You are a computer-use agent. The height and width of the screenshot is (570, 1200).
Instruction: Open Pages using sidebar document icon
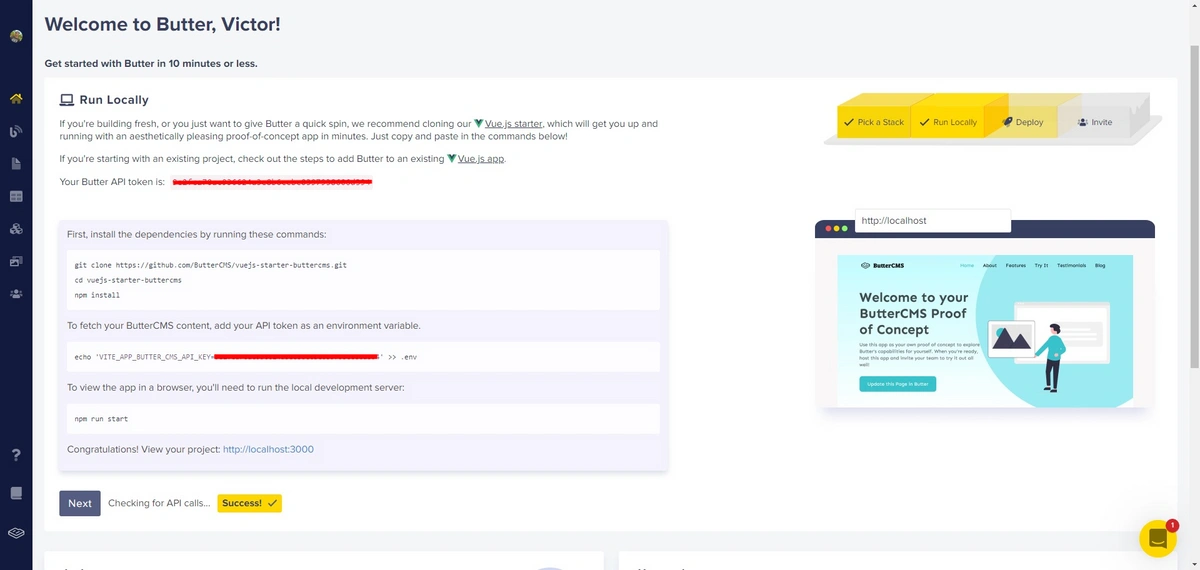(x=16, y=163)
